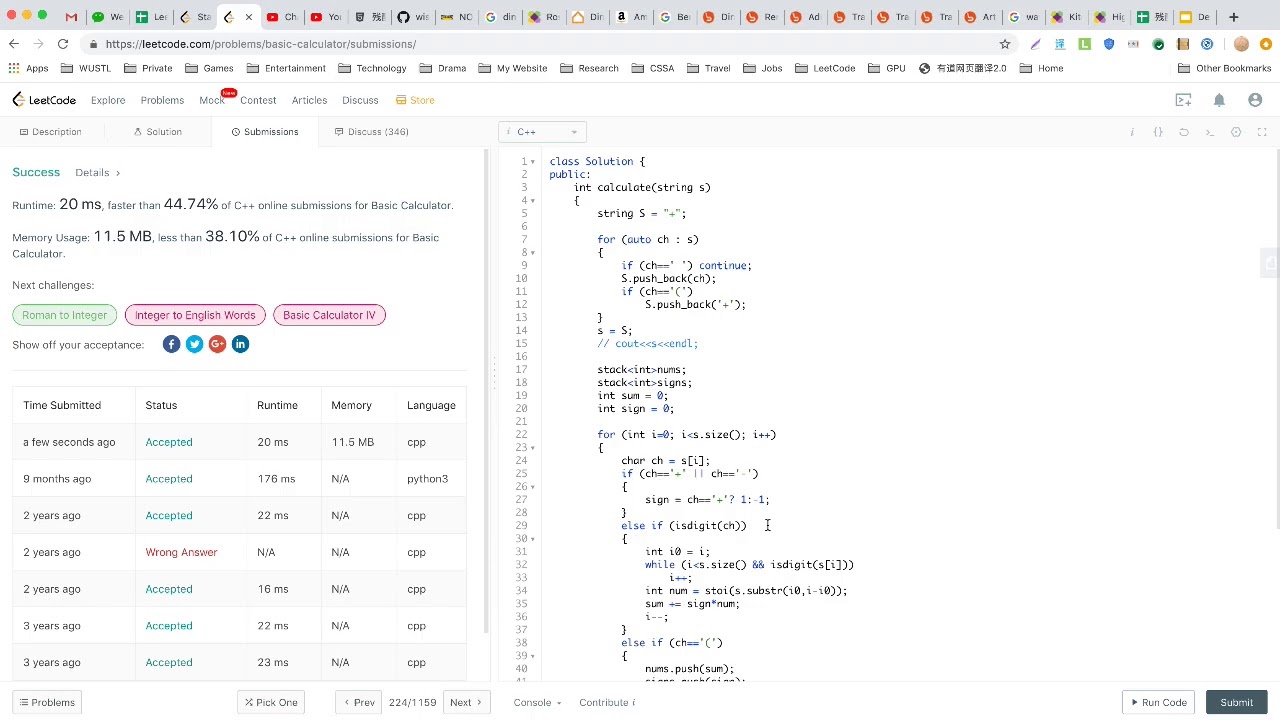This screenshot has height=720, width=1280.
Task: Bookmark this page with the star
Action: pyautogui.click(x=1005, y=44)
